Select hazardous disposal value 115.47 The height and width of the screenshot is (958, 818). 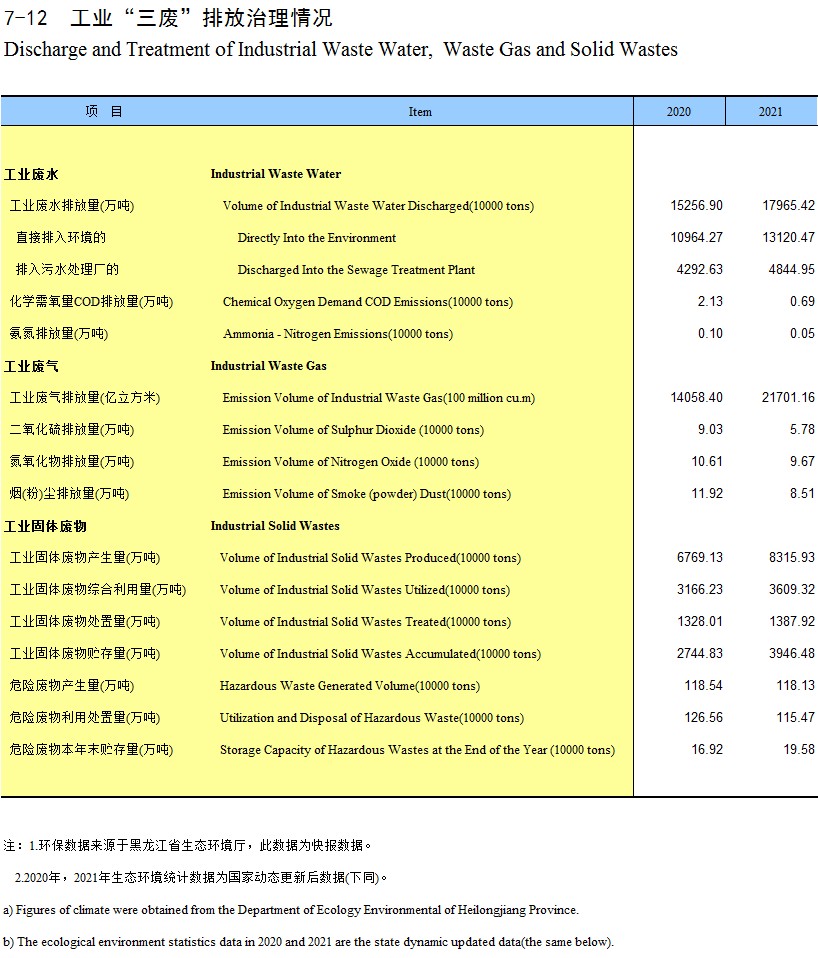tap(795, 717)
